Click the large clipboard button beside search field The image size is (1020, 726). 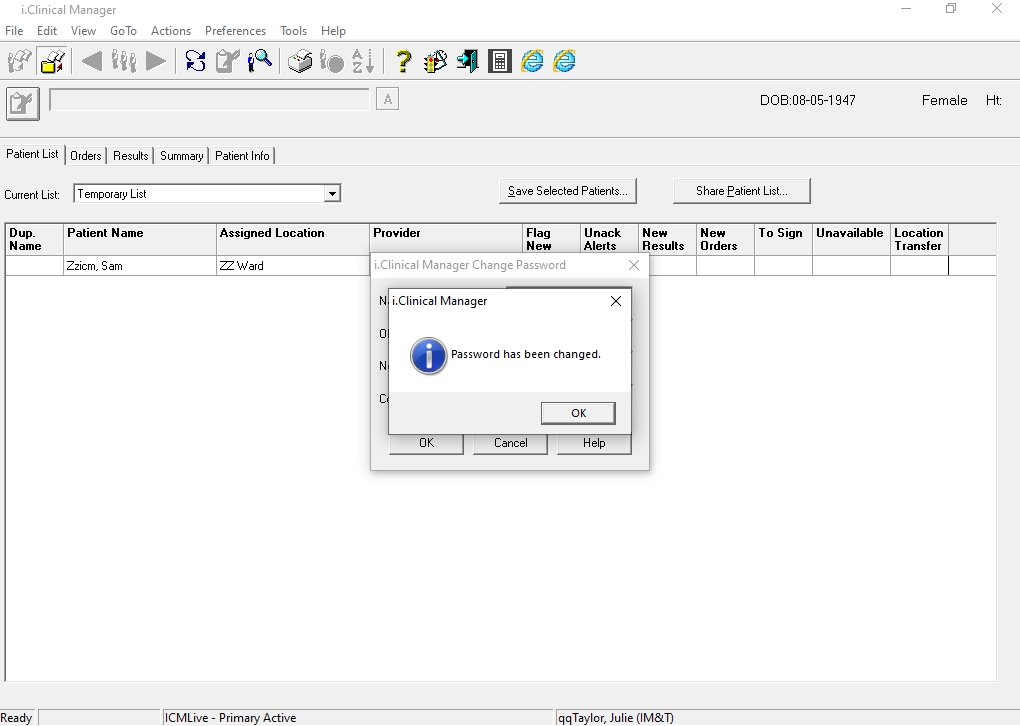[x=23, y=103]
